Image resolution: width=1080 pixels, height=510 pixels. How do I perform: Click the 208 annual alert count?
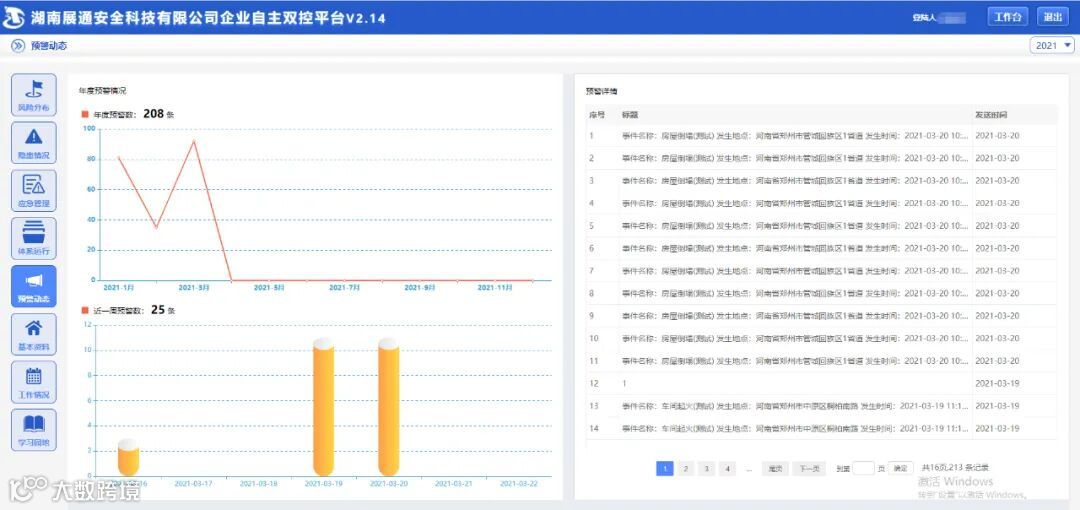pyautogui.click(x=153, y=114)
